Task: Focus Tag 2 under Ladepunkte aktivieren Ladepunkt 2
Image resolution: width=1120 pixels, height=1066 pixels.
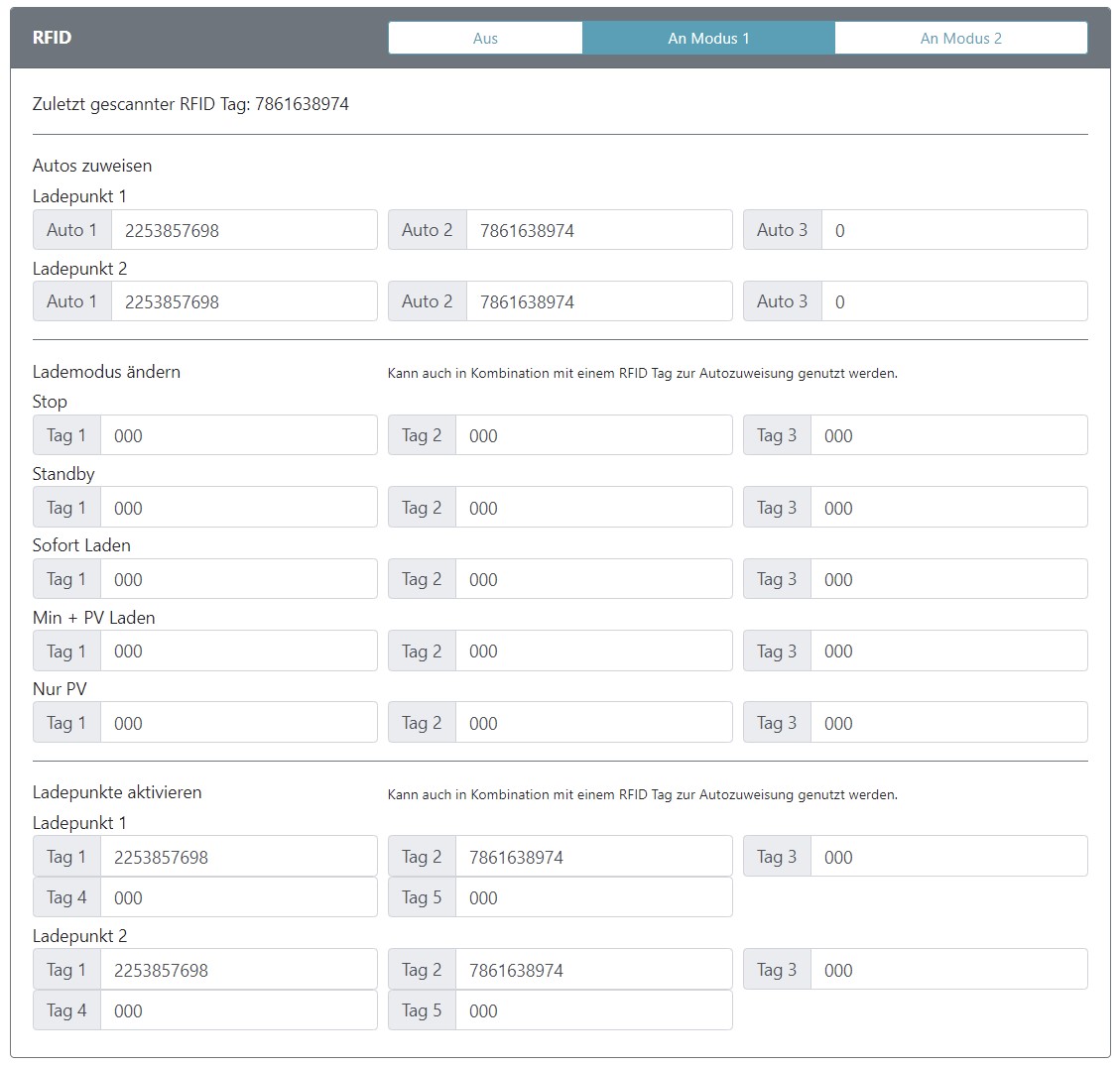Action: [x=592, y=970]
